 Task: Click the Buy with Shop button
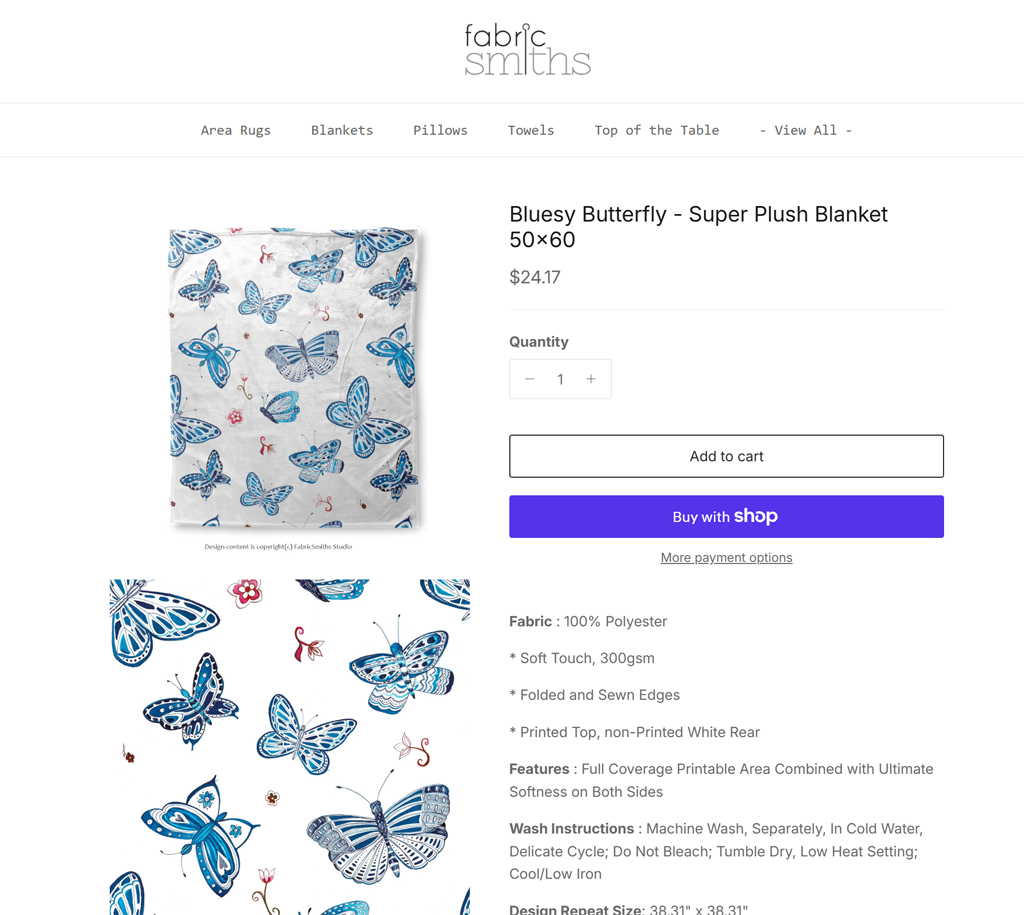pos(726,517)
